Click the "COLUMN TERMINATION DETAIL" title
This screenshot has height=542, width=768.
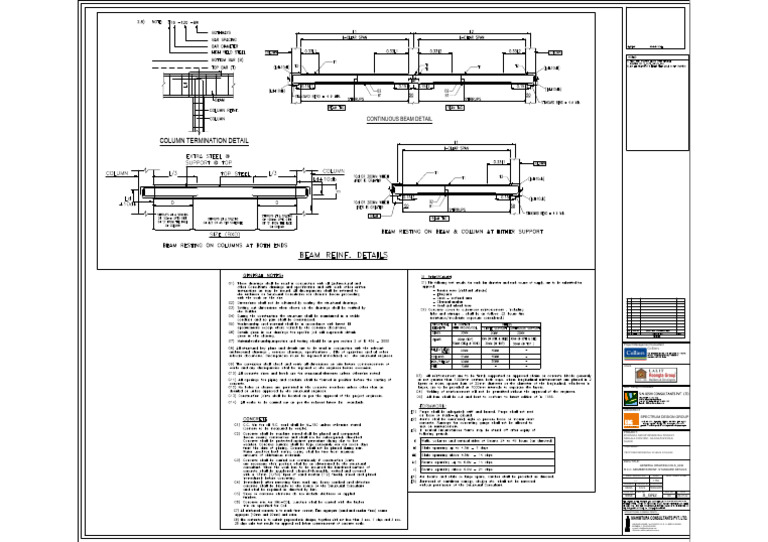pyautogui.click(x=204, y=141)
